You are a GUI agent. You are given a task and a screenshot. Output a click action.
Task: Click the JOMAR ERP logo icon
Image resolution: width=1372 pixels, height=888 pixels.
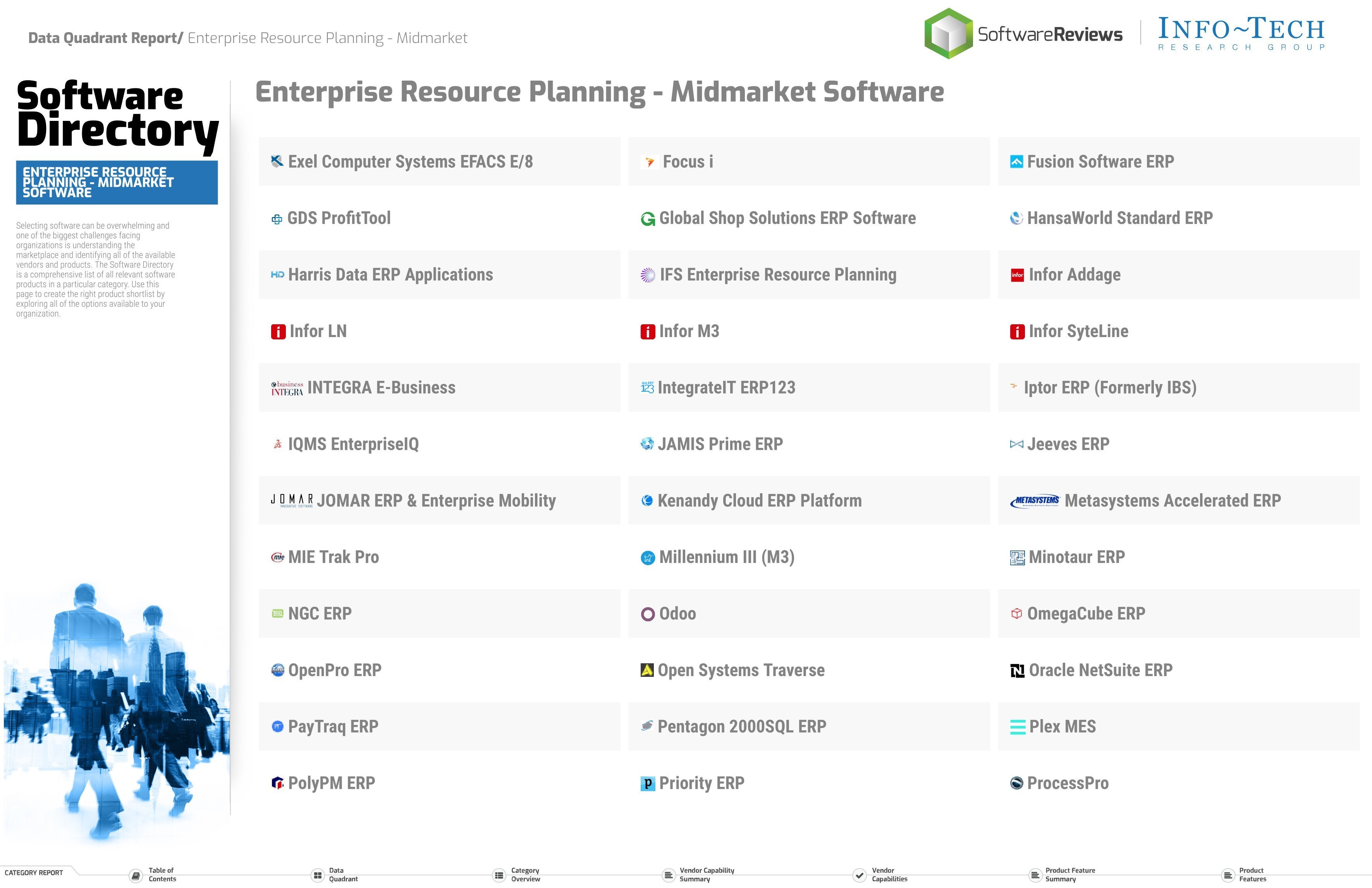[290, 500]
